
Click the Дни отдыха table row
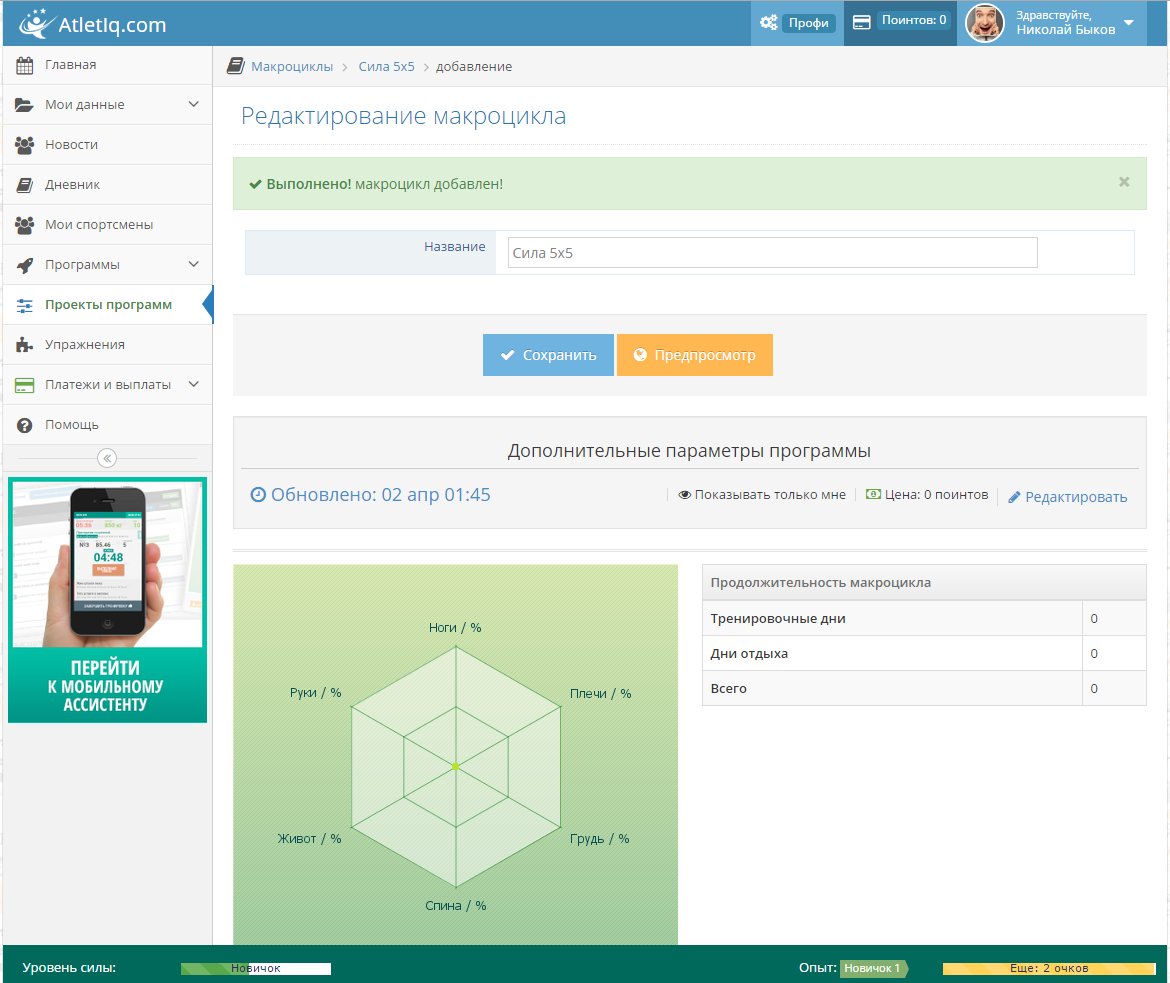point(924,653)
